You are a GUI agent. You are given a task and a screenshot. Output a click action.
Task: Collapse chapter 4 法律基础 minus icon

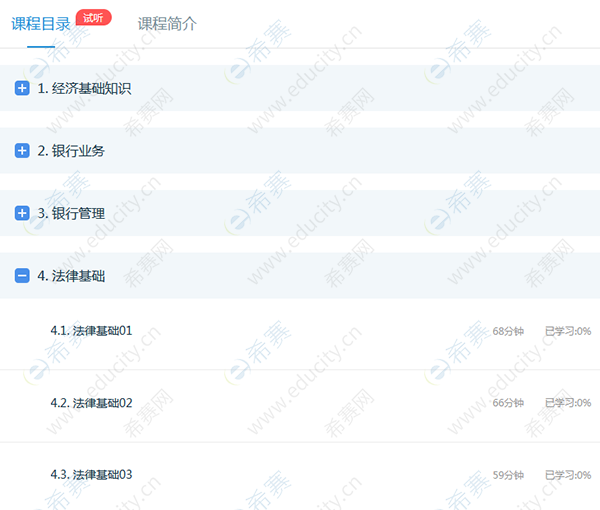(22, 275)
